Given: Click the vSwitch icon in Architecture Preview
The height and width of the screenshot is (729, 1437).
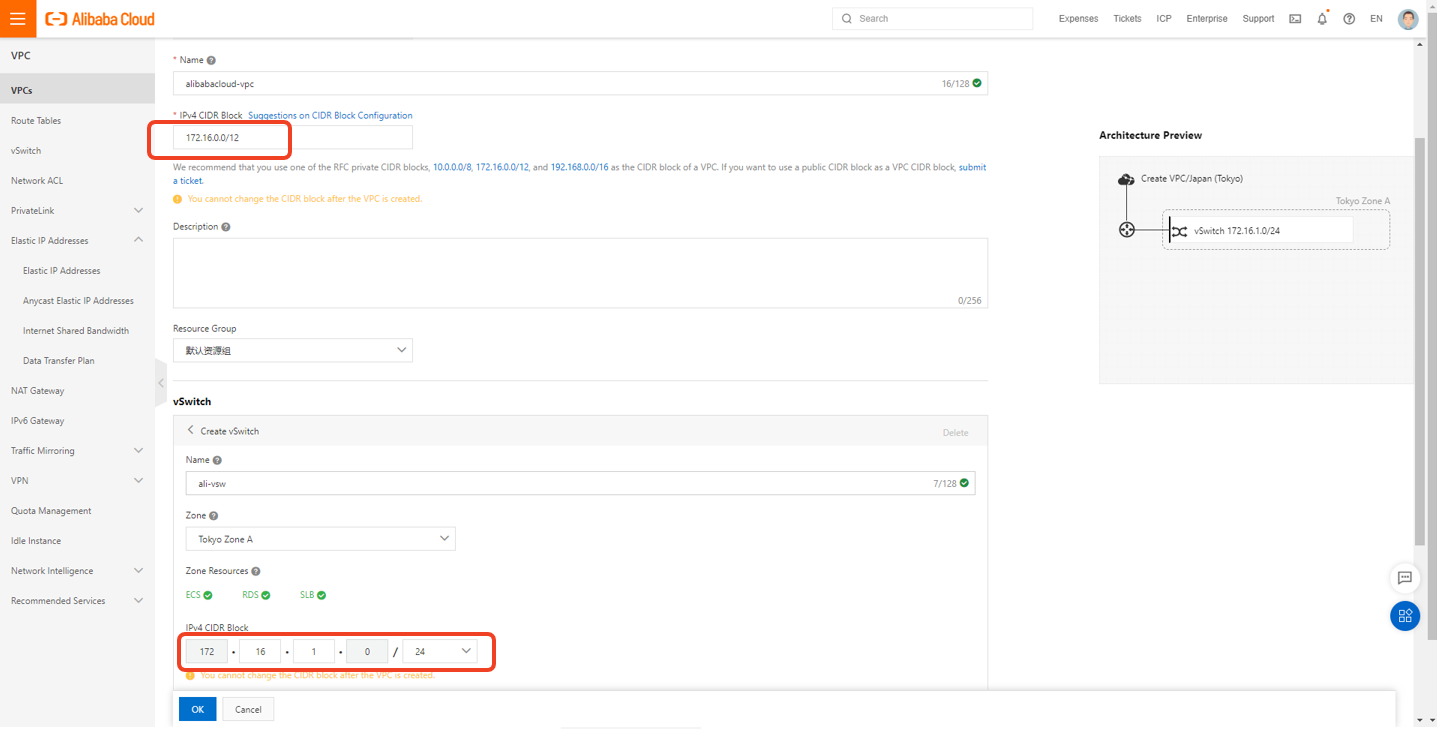Looking at the screenshot, I should (x=1180, y=230).
